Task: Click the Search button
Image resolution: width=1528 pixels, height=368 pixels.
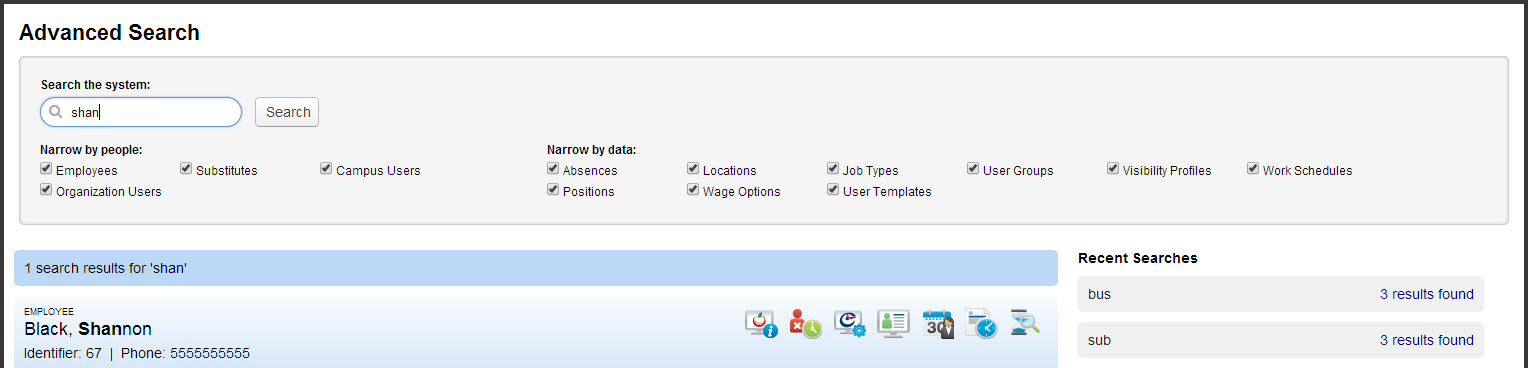Action: 287,112
